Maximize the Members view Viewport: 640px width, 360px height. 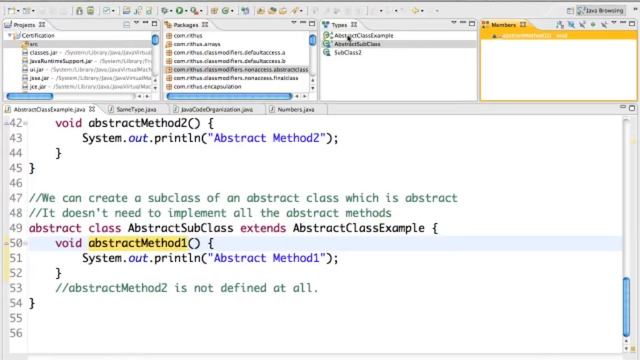pos(632,24)
